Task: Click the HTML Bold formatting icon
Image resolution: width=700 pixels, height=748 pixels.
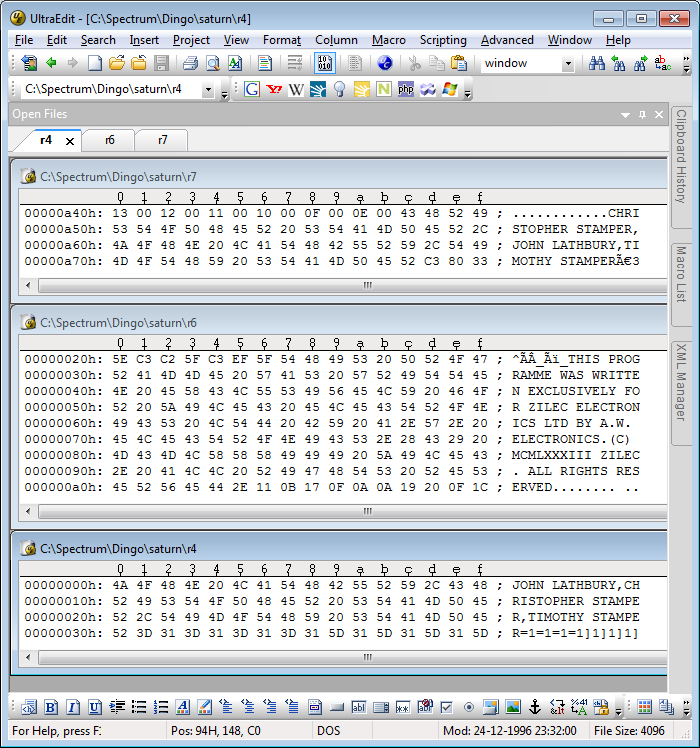Action: click(50, 707)
